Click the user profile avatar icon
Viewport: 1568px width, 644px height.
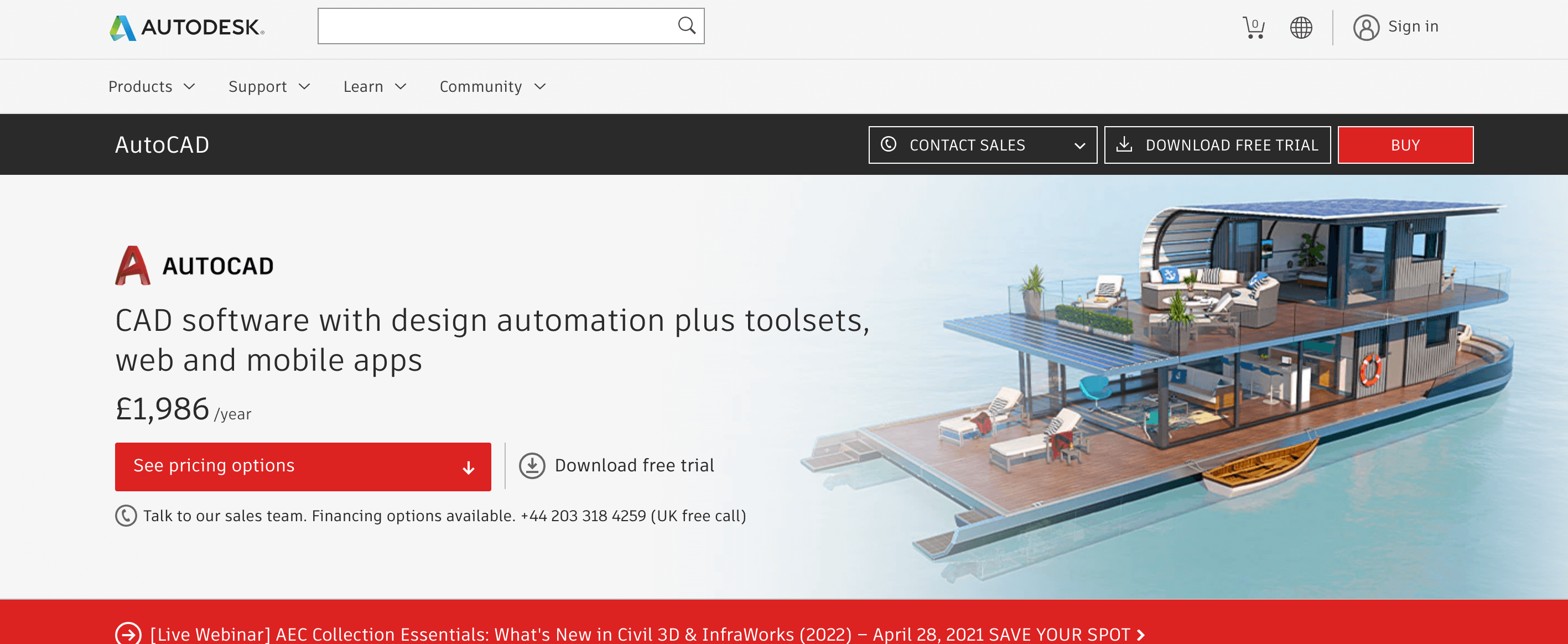pos(1366,28)
